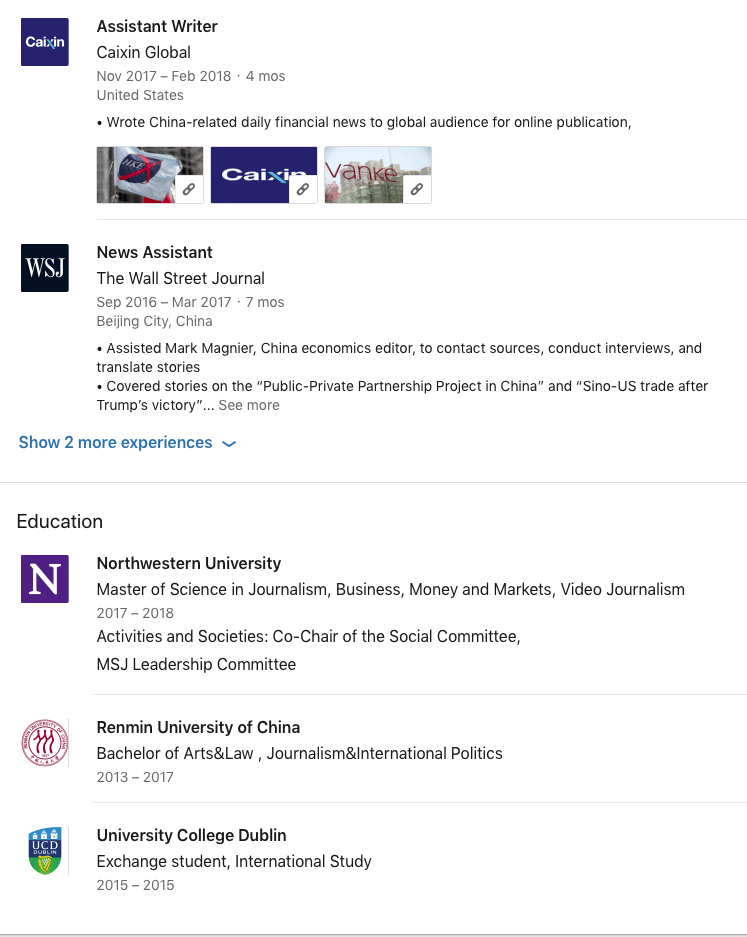Open the UCD Dublin shield logo
The width and height of the screenshot is (747, 937).
click(x=45, y=851)
